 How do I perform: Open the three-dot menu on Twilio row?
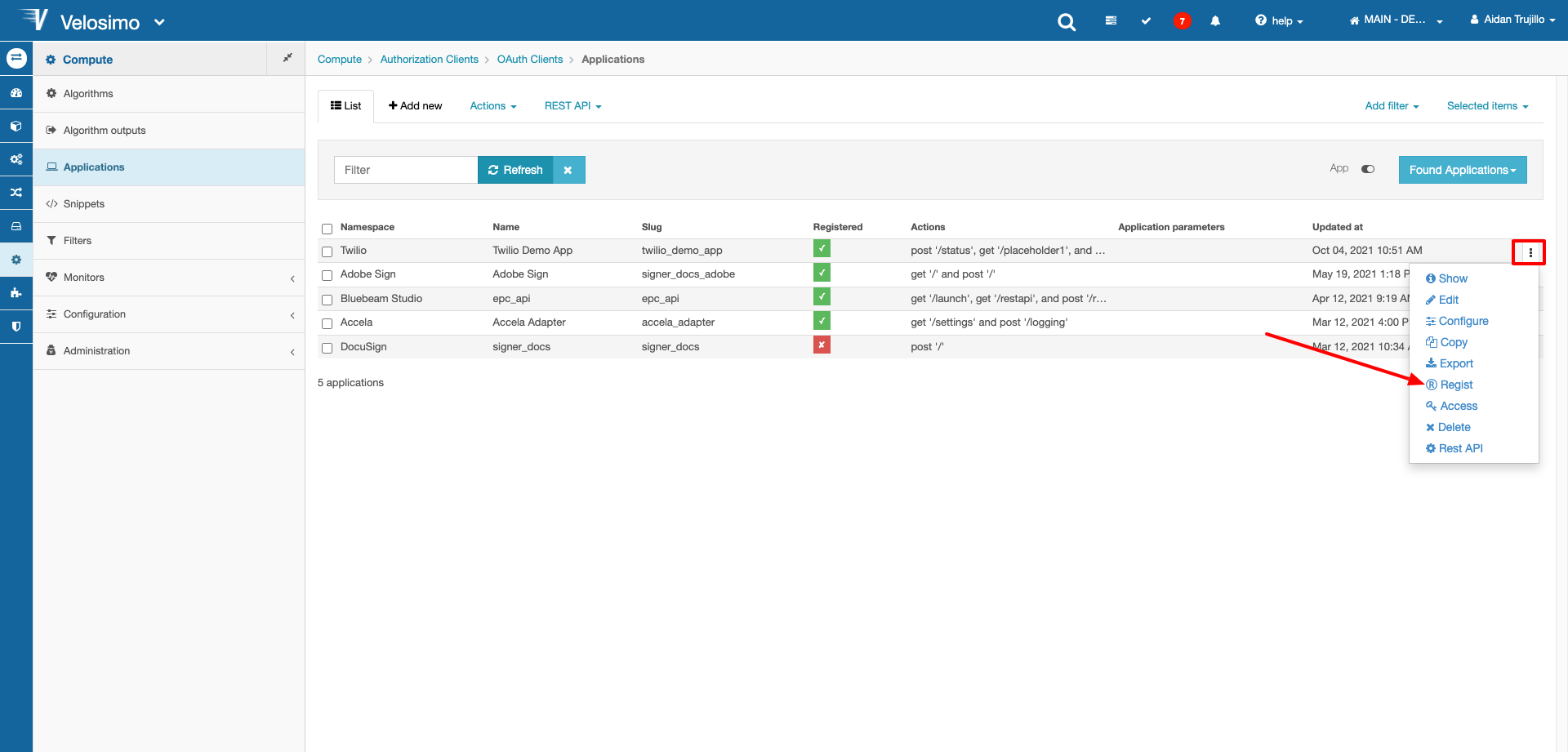(x=1530, y=252)
